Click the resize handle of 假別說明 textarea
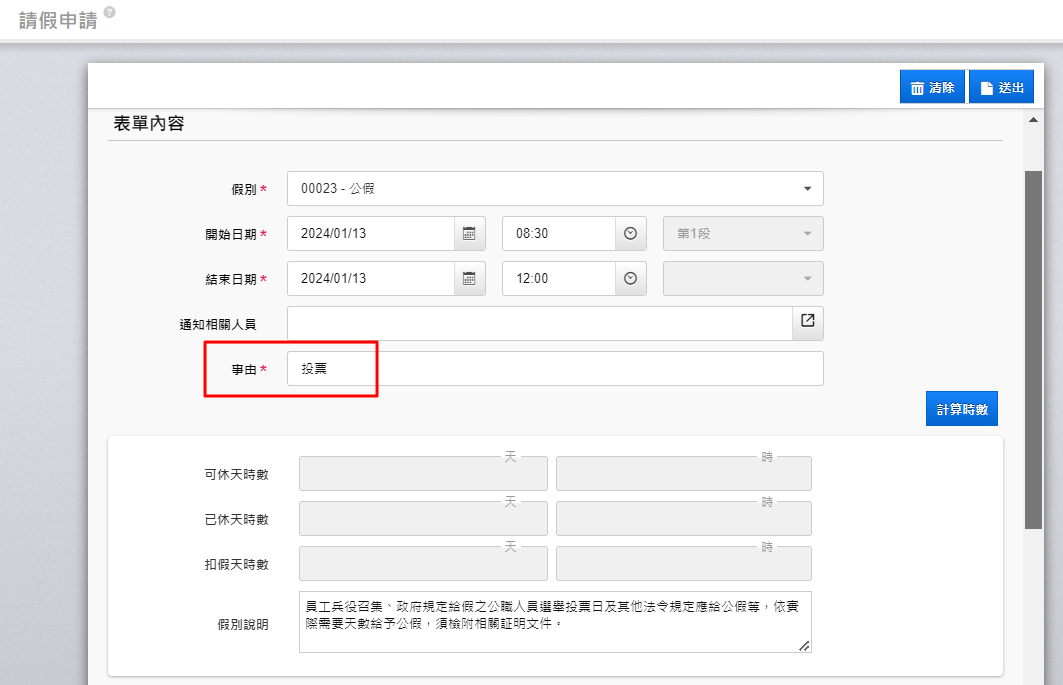 [803, 646]
